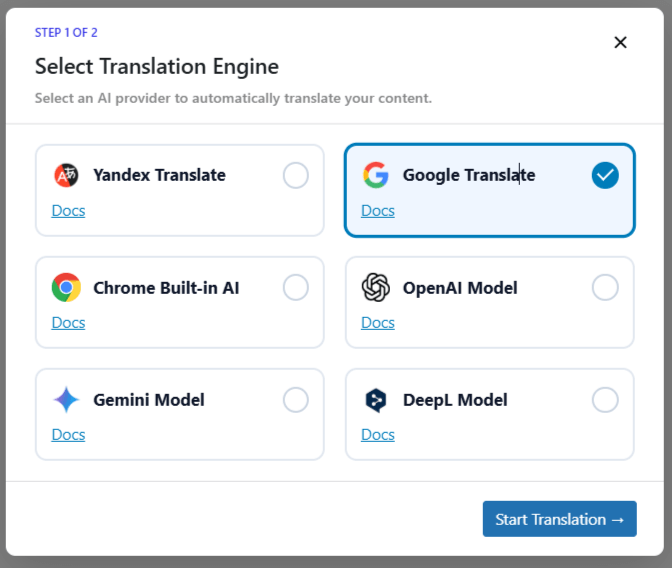Select the Chrome Built-in AI radio button
The height and width of the screenshot is (568, 672).
(296, 288)
